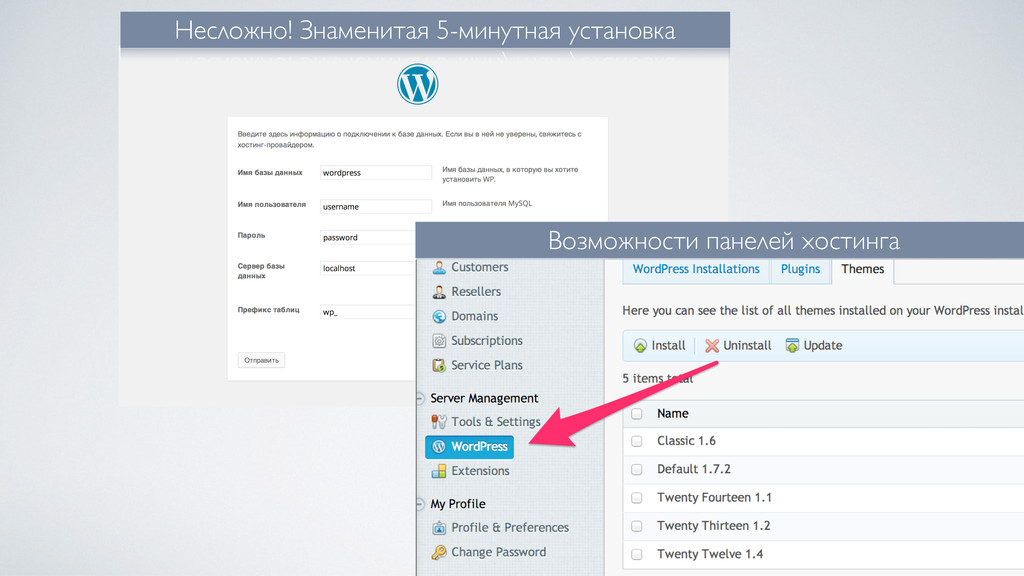This screenshot has height=576, width=1024.
Task: Click the 'wp_' table prefix field
Action: [368, 312]
